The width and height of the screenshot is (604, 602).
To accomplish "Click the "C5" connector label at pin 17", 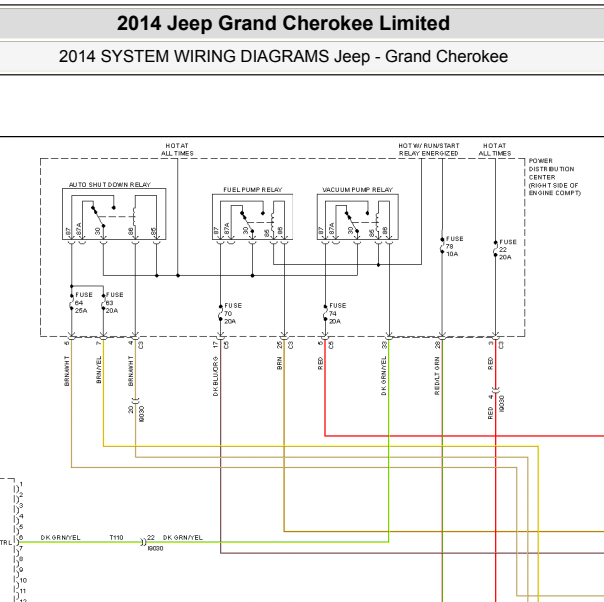I will pyautogui.click(x=226, y=345).
